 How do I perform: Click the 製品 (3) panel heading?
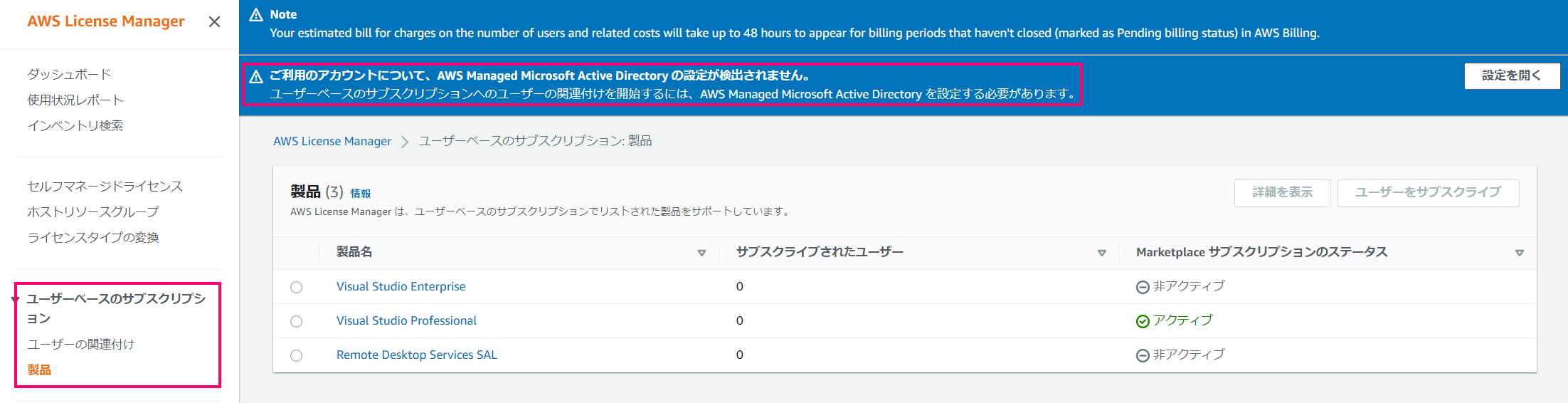click(317, 192)
